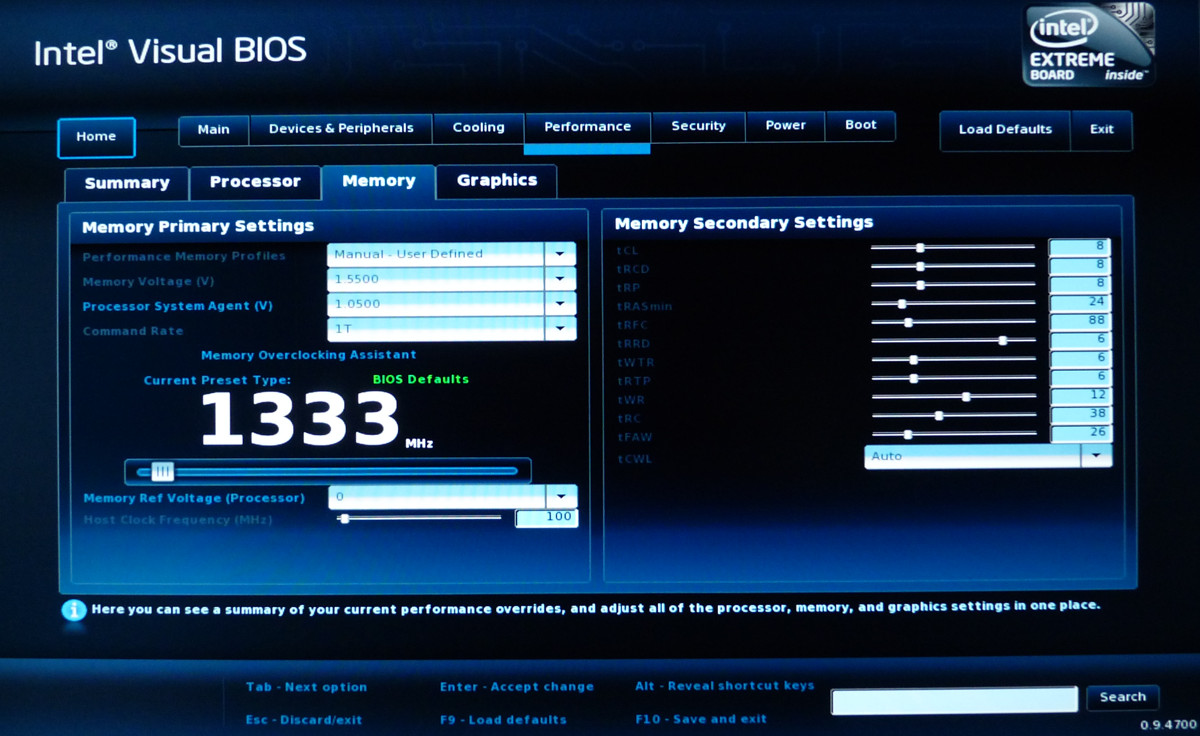Open the Security tab
Viewport: 1200px width, 736px height.
(698, 126)
